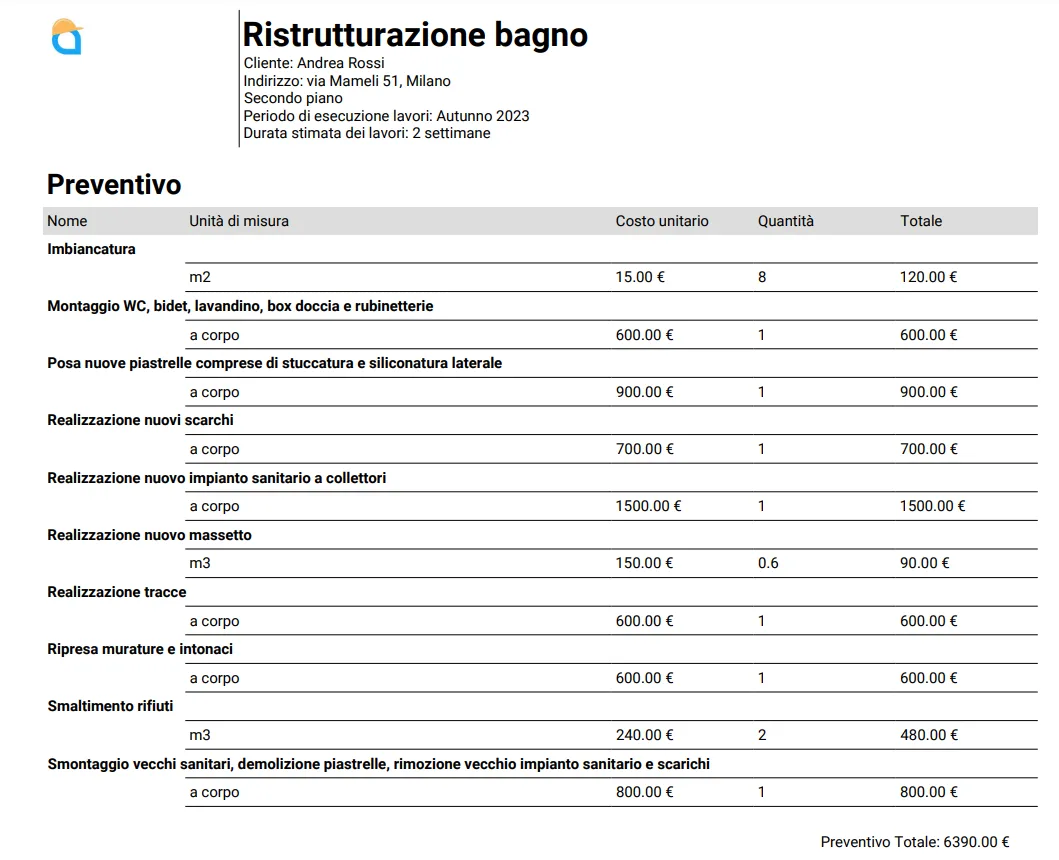This screenshot has width=1059, height=860.
Task: Click the Preventivo Totale: 6390.00 € text
Action: tap(914, 842)
